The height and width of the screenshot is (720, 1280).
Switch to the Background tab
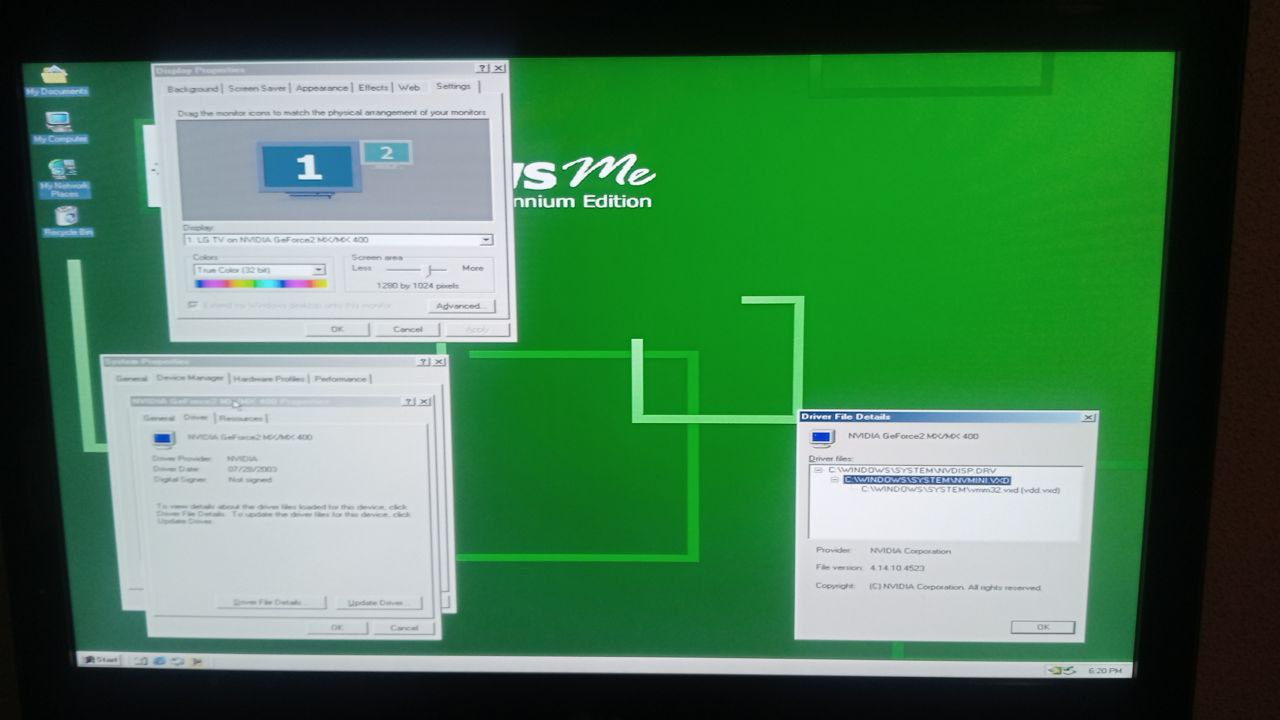pyautogui.click(x=193, y=89)
